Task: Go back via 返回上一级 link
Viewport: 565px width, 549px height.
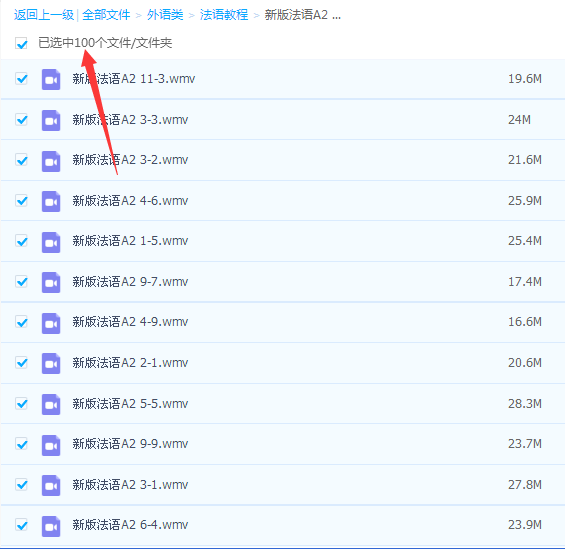Action: pos(44,15)
